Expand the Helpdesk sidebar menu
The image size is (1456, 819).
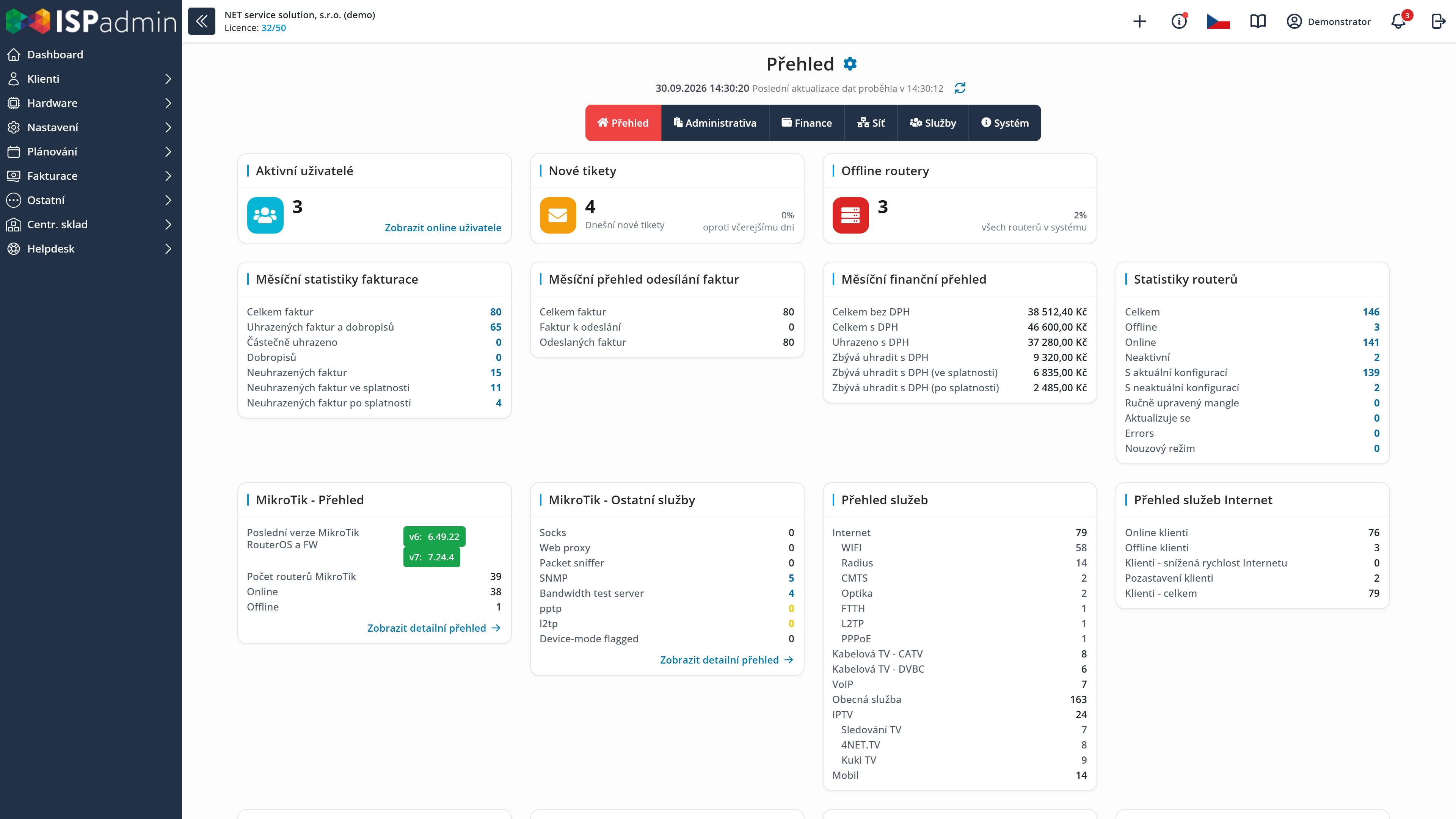point(91,249)
